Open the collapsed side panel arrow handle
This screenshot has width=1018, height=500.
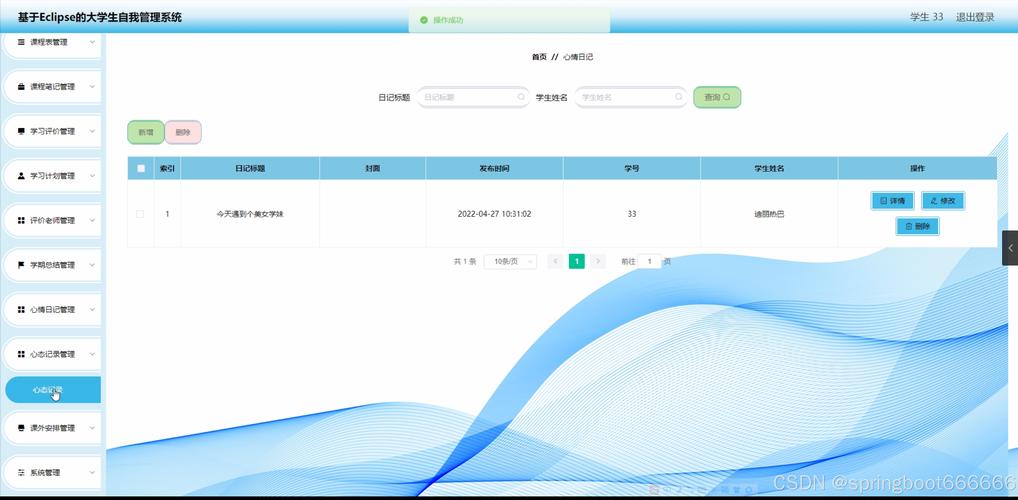1010,248
